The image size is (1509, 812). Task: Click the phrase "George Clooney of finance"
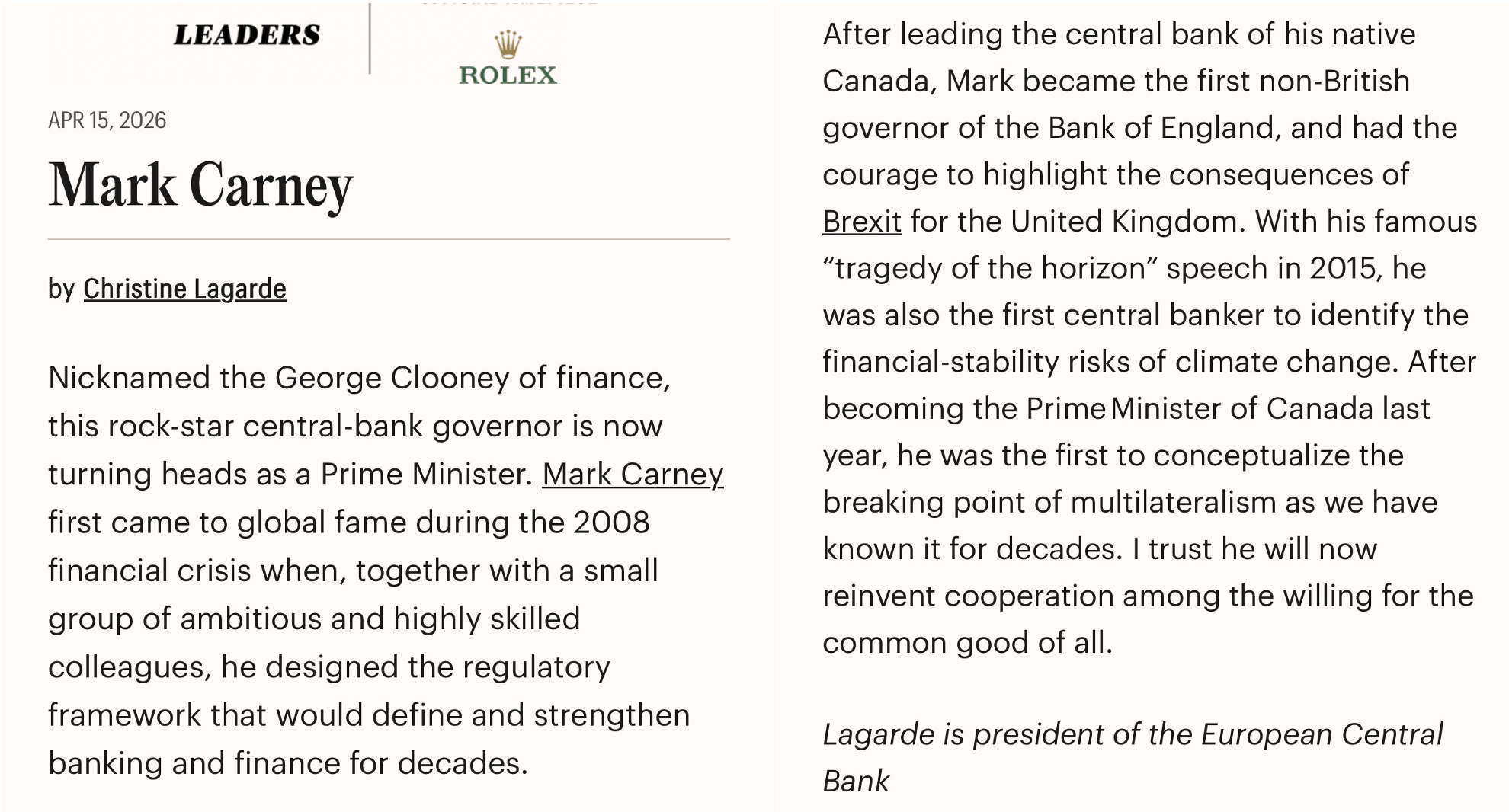472,378
